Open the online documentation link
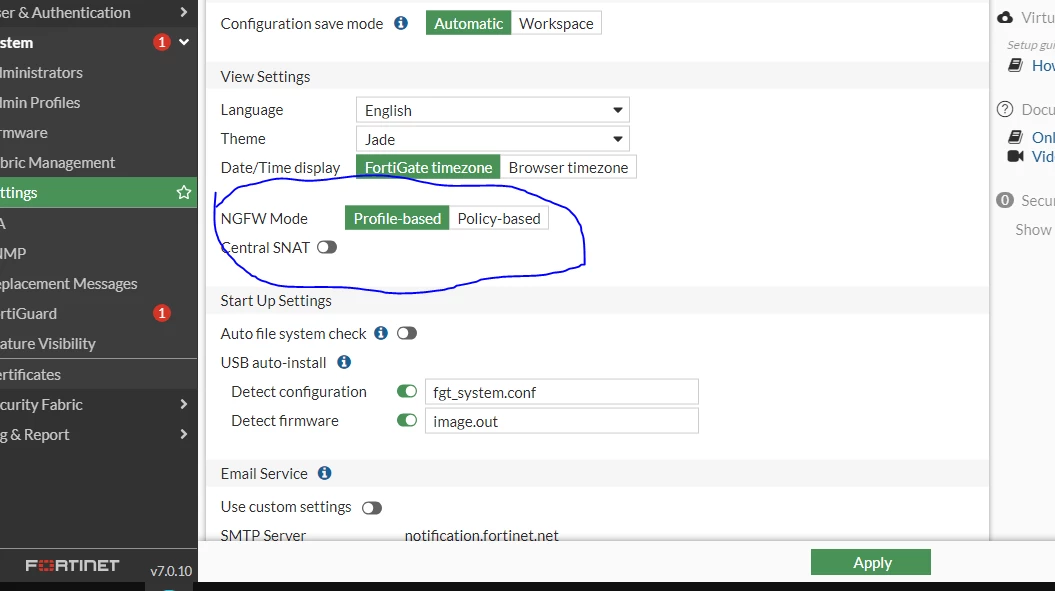Screen dimensions: 1055x591 (x=1043, y=137)
